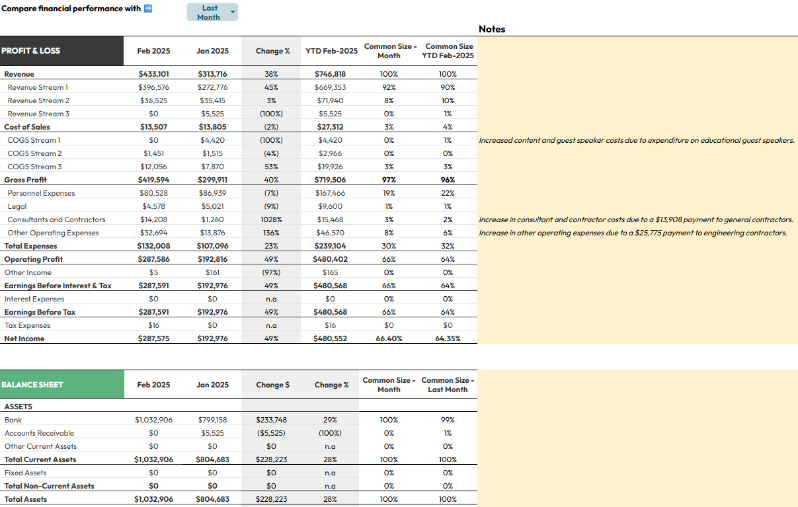This screenshot has height=507, width=798.
Task: Click the $13,507 cost of sales cell
Action: 154,127
